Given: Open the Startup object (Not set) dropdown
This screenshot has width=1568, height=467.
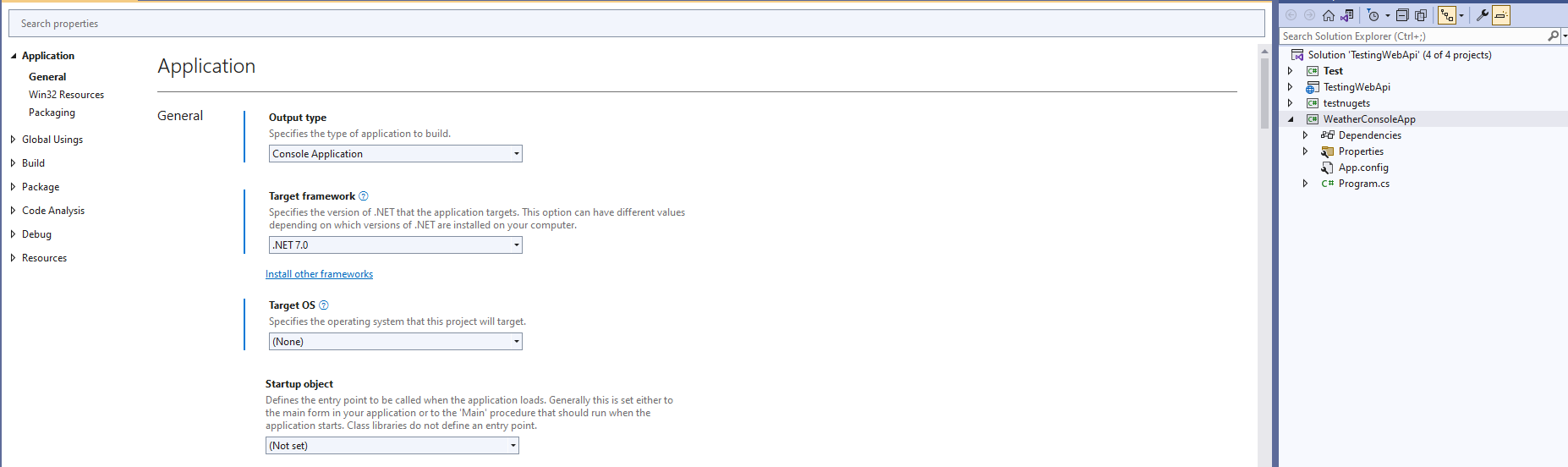Looking at the screenshot, I should pos(392,446).
